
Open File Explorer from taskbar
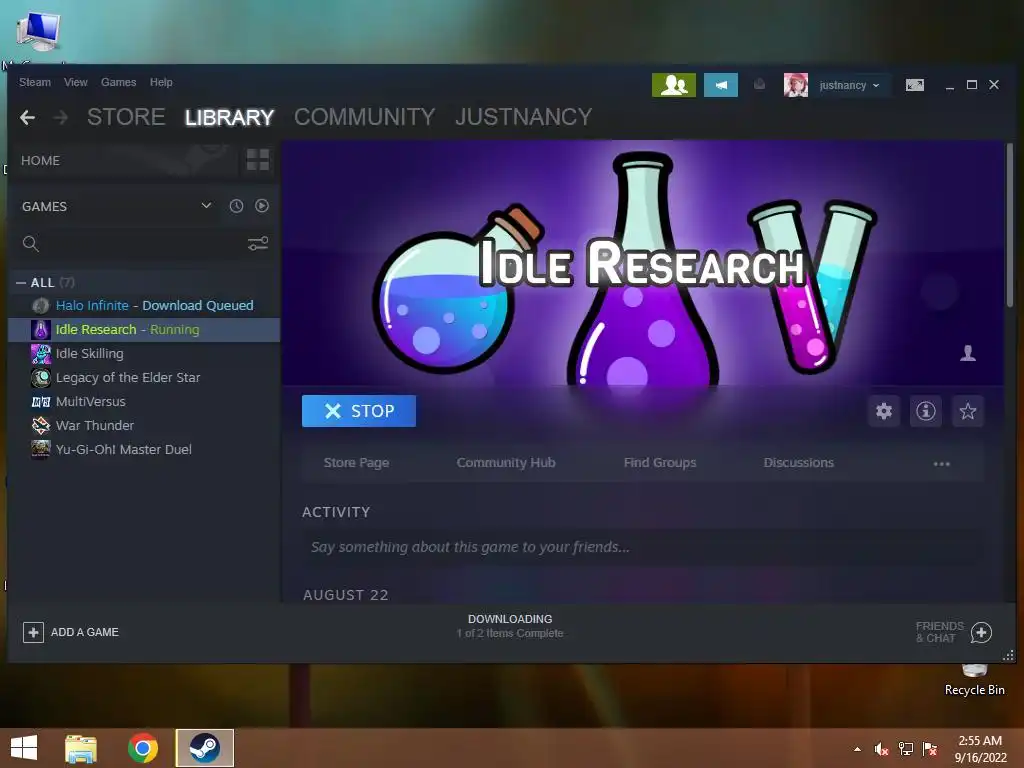tap(81, 748)
